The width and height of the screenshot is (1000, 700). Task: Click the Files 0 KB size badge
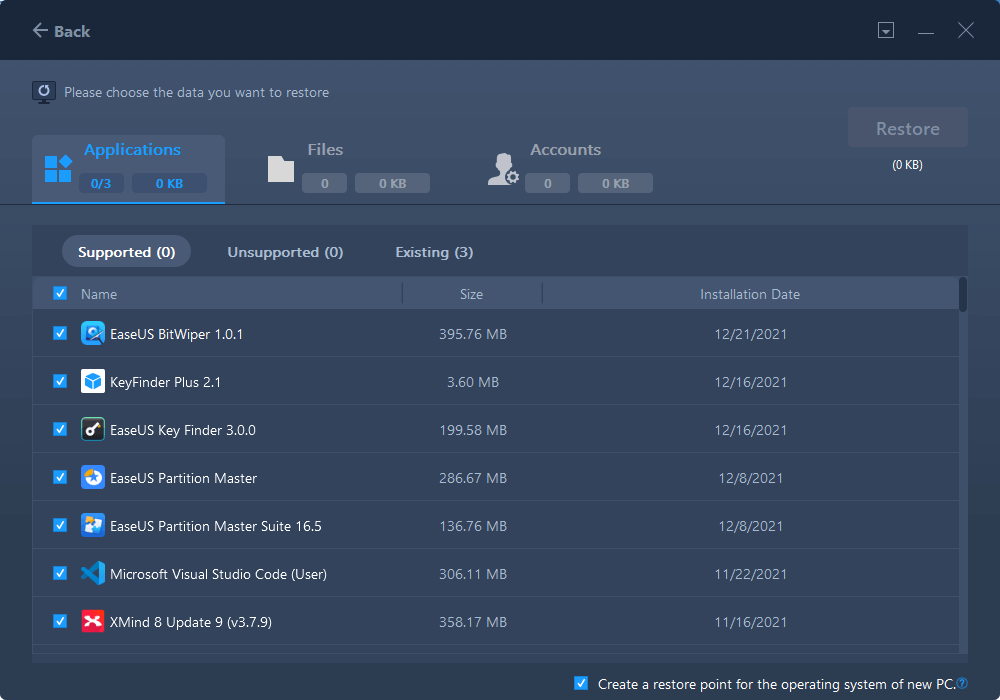click(392, 184)
